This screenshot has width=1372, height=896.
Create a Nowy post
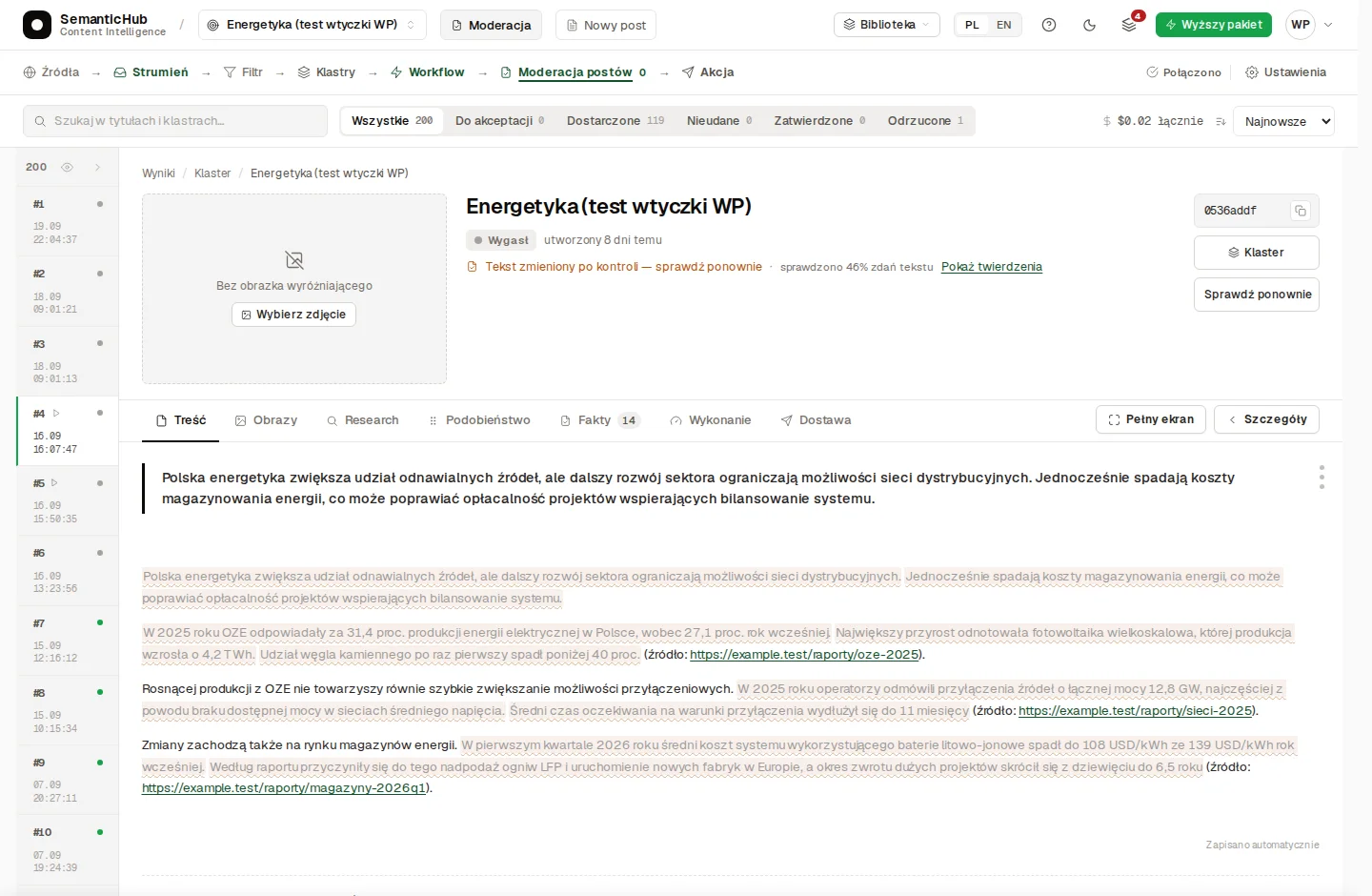(x=606, y=25)
